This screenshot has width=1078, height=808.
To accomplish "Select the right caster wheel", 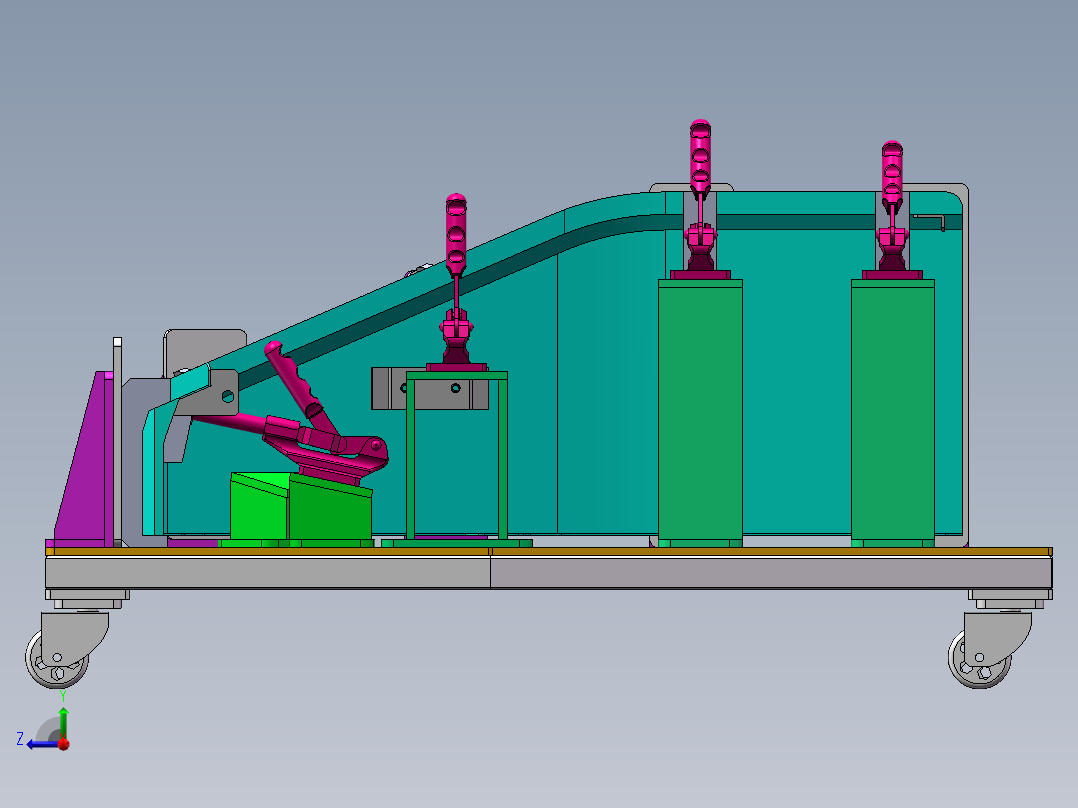I will click(x=979, y=659).
